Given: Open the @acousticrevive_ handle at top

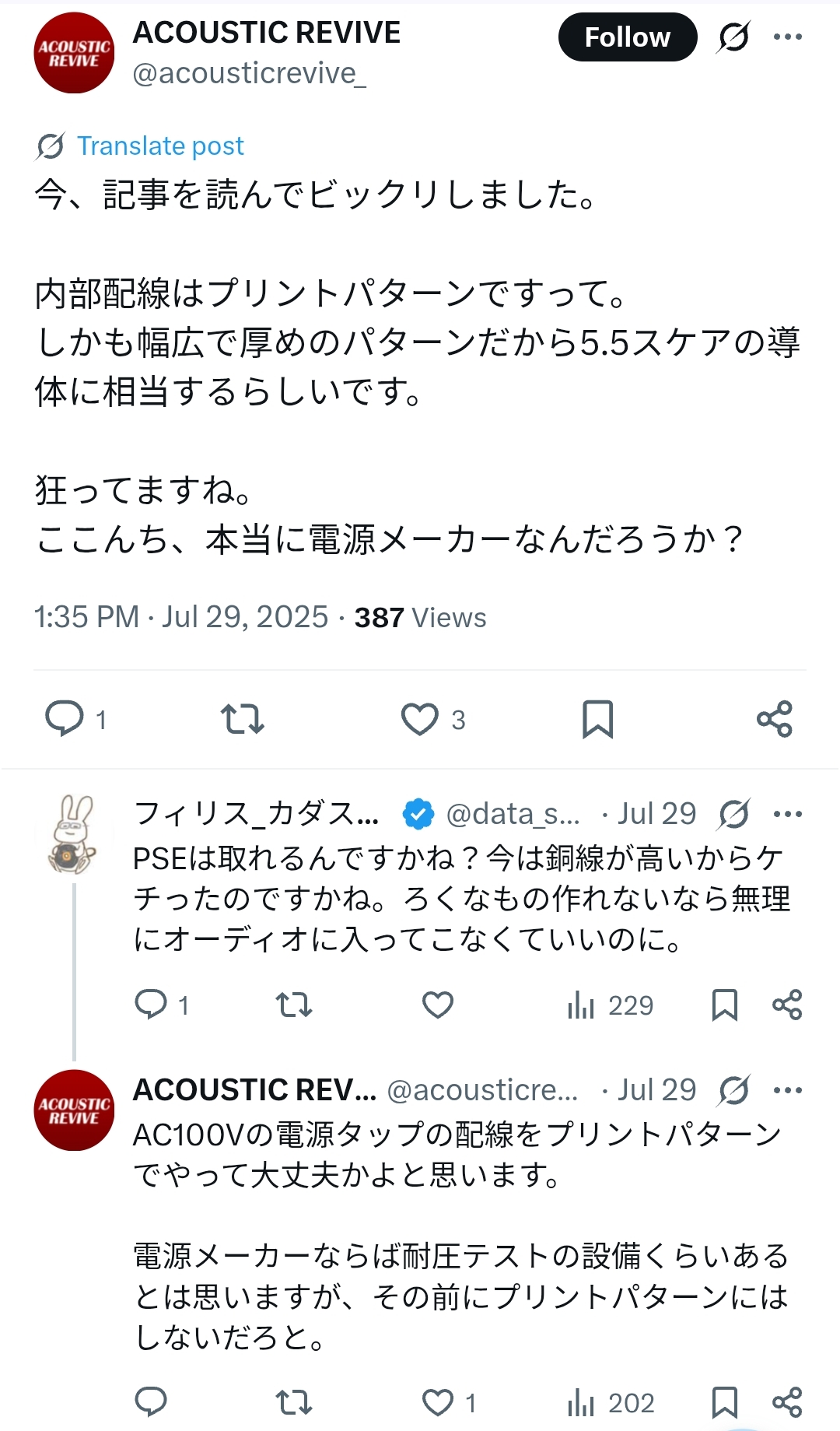Looking at the screenshot, I should pyautogui.click(x=249, y=73).
